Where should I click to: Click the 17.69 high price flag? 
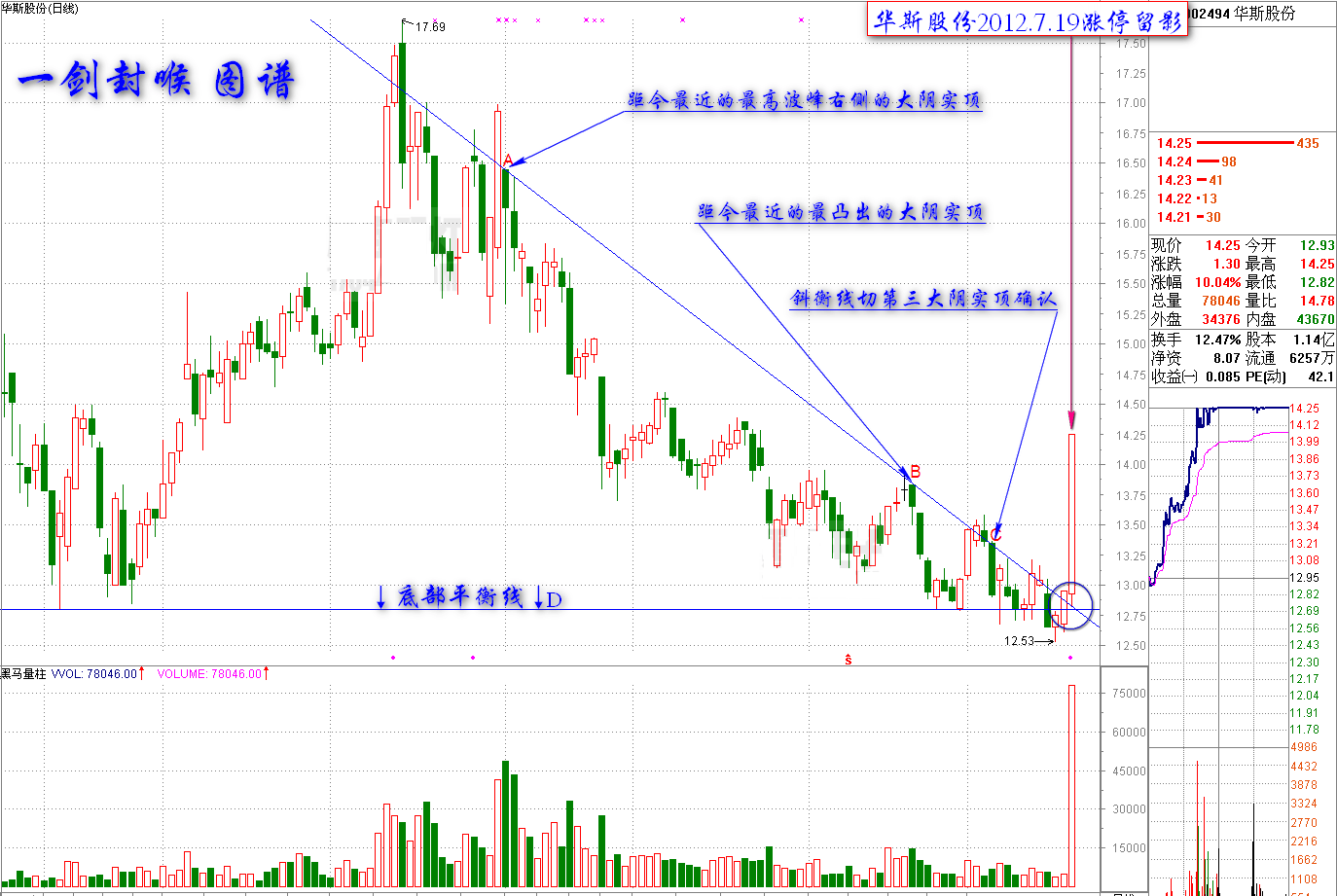(424, 25)
